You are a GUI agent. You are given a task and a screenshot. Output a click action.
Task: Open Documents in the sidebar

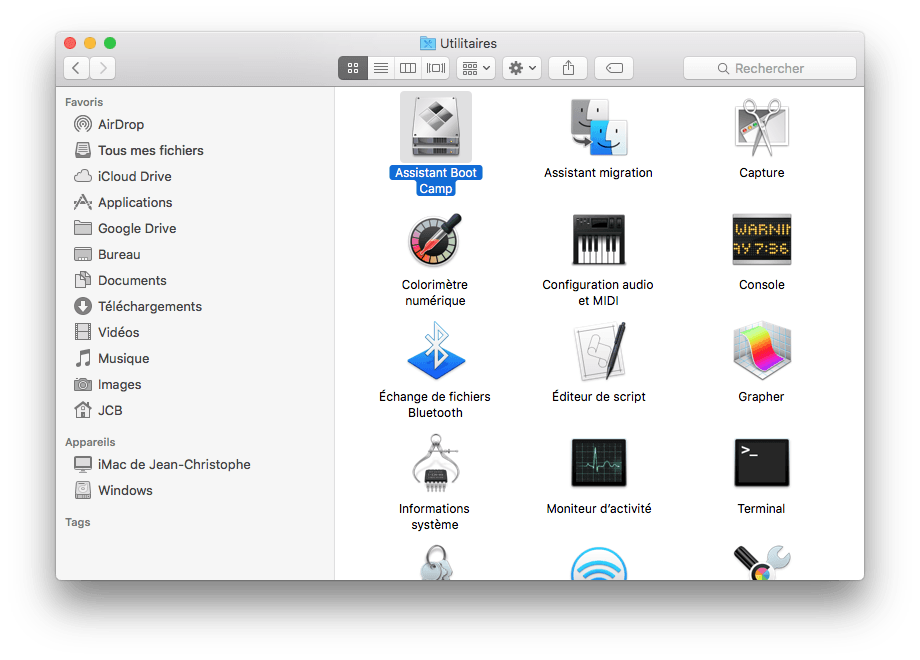[x=120, y=280]
